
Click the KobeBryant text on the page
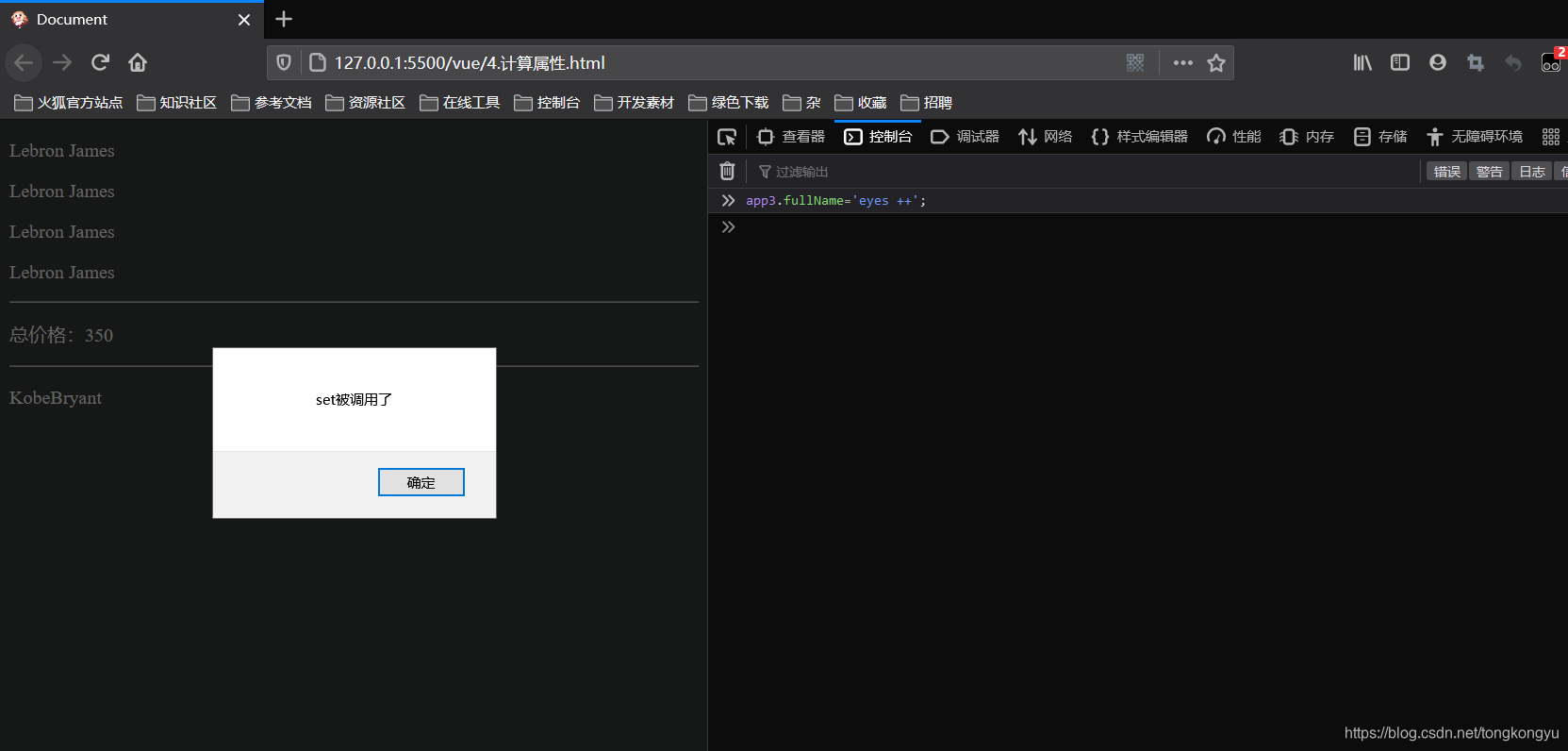pos(56,398)
